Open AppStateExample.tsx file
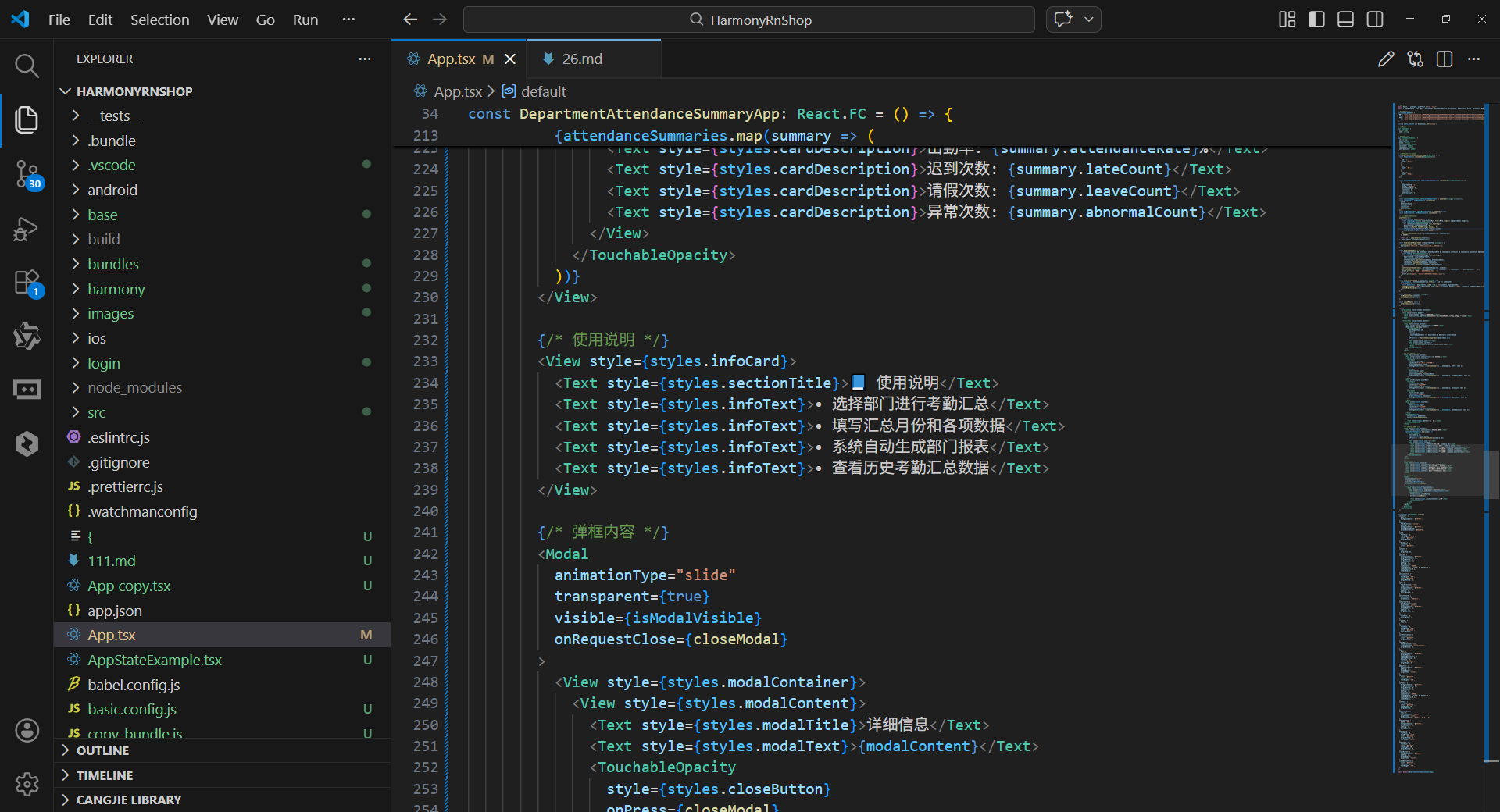 coord(223,660)
